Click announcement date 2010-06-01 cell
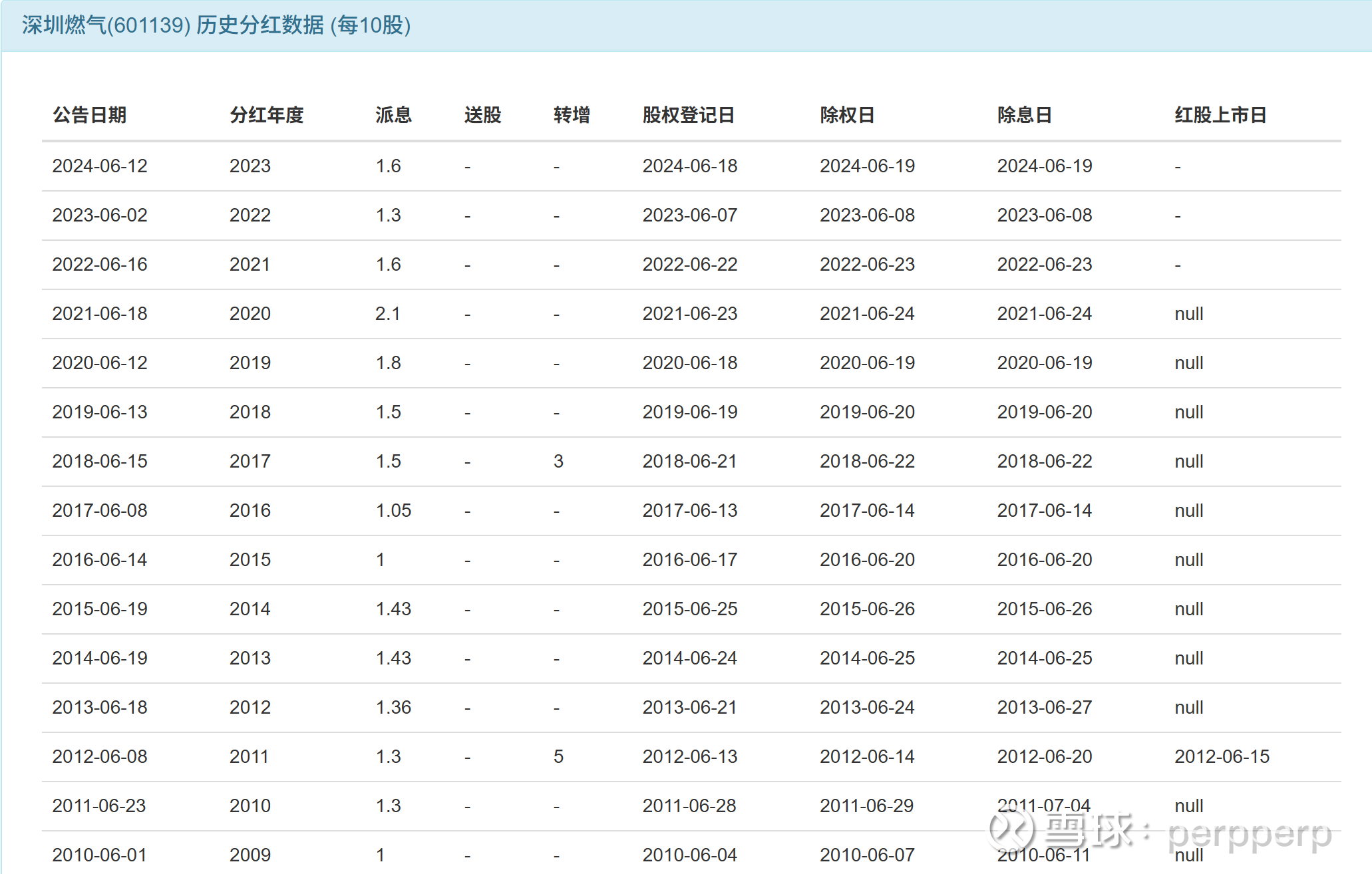The height and width of the screenshot is (874, 1372). point(100,855)
